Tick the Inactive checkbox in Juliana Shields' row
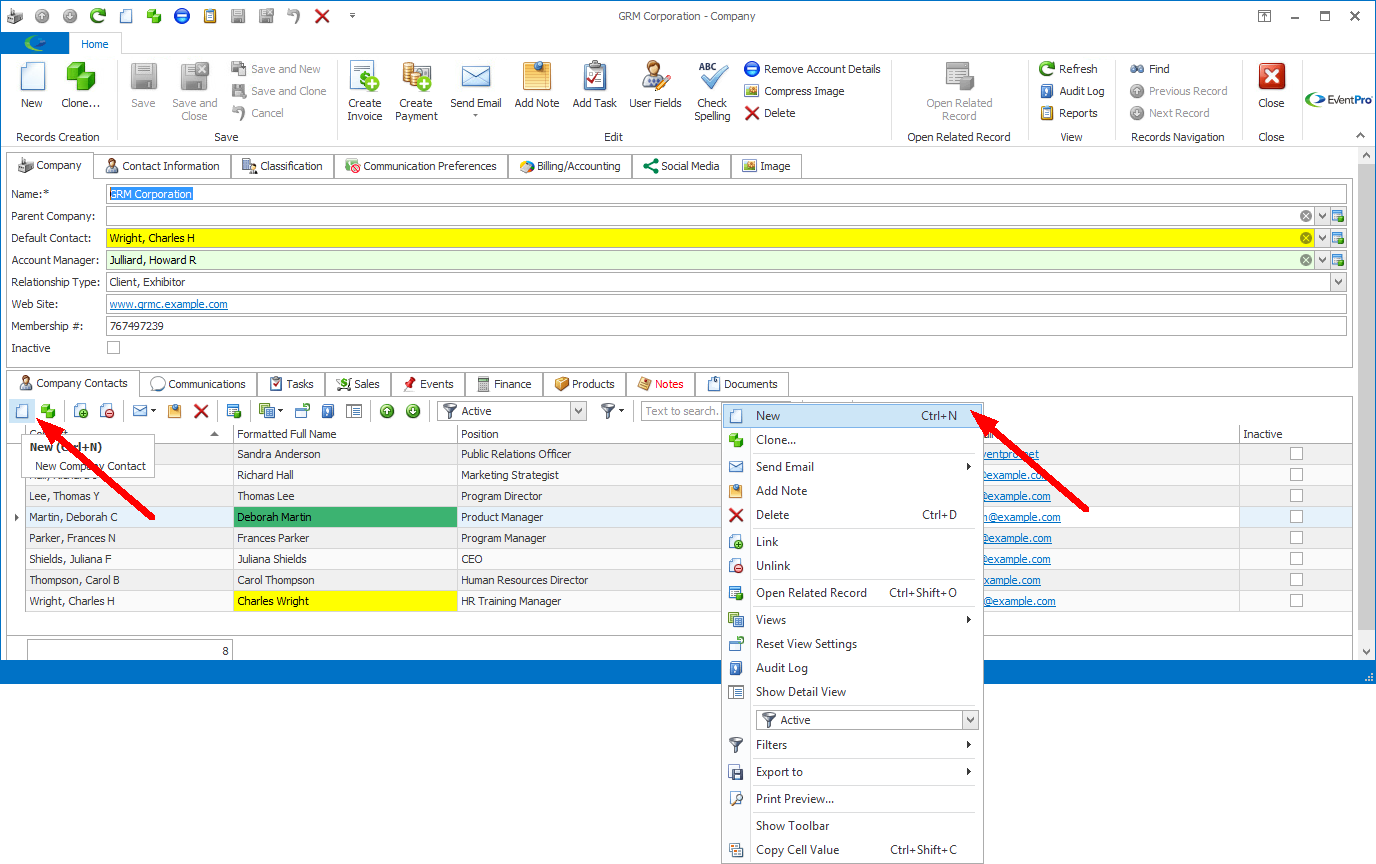This screenshot has width=1376, height=864. coord(1296,559)
